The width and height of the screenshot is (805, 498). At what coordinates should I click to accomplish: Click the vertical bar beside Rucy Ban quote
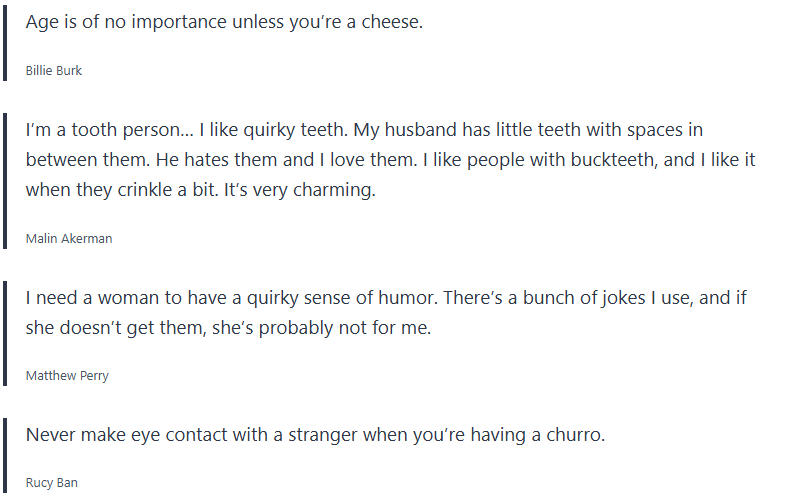(x=5, y=456)
